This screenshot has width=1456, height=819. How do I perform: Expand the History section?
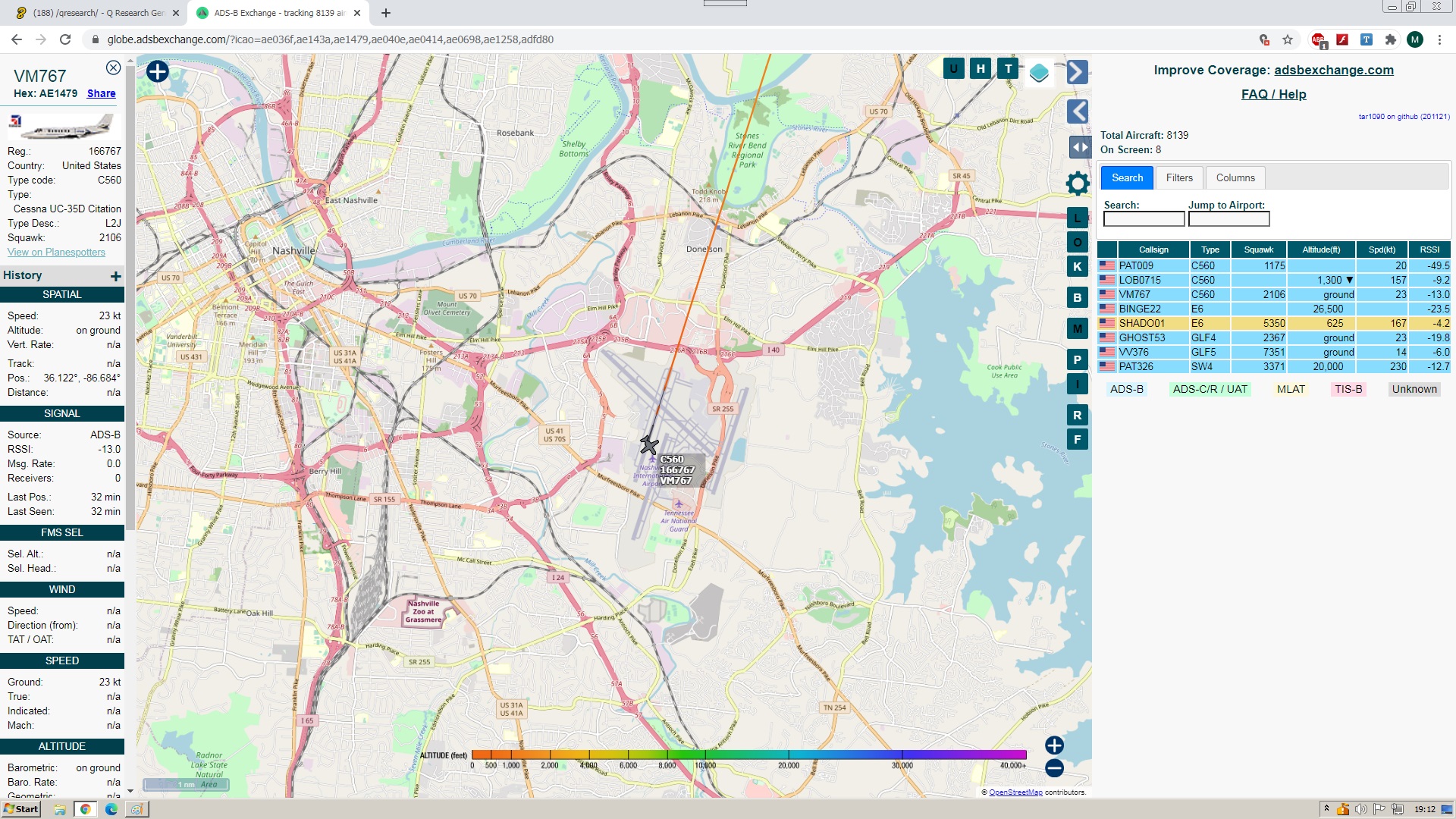tap(116, 276)
